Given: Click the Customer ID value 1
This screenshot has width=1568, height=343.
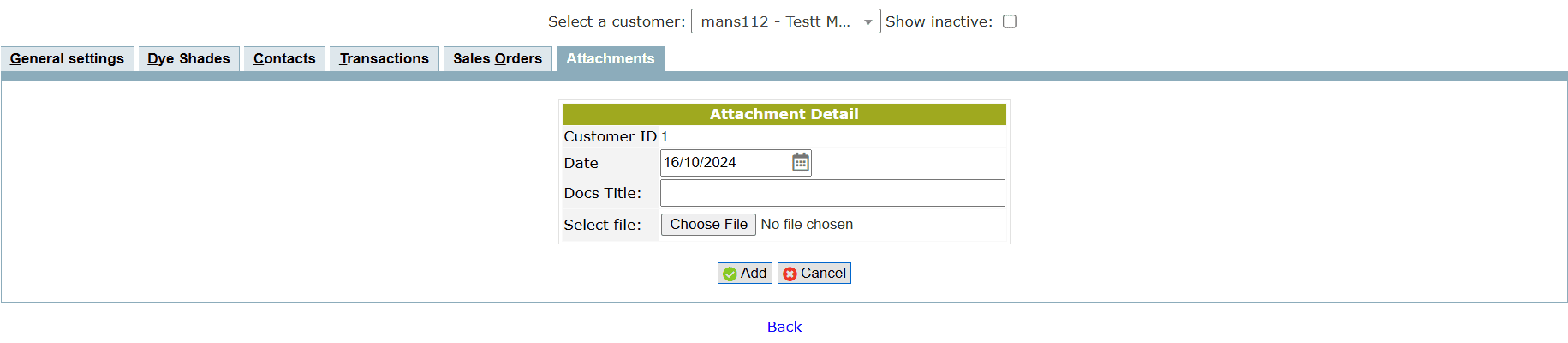Looking at the screenshot, I should click(x=665, y=136).
